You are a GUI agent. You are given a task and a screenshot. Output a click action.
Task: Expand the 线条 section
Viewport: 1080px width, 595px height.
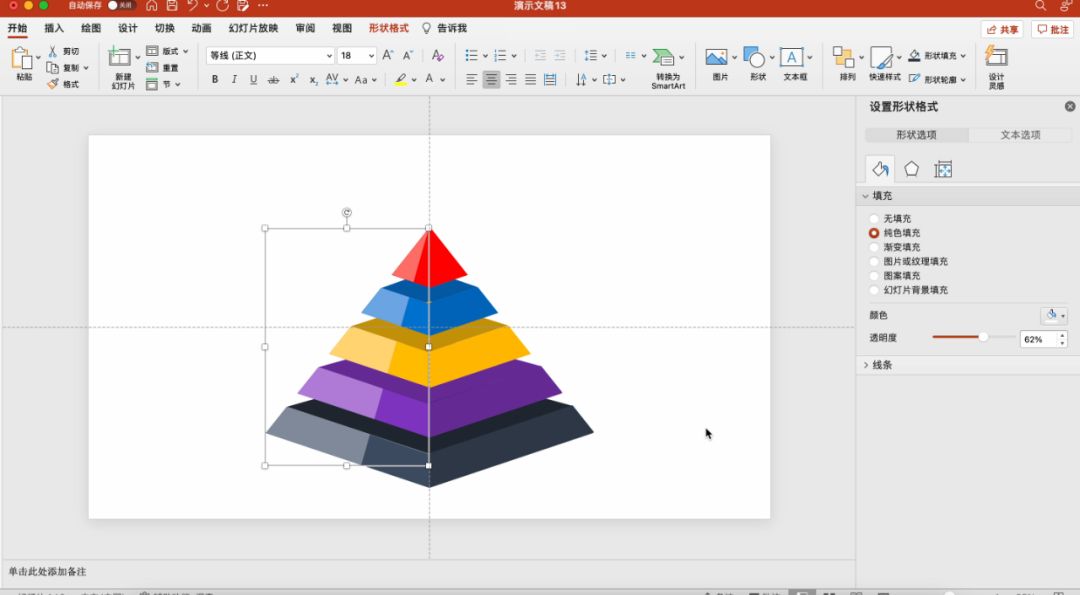[x=881, y=365]
